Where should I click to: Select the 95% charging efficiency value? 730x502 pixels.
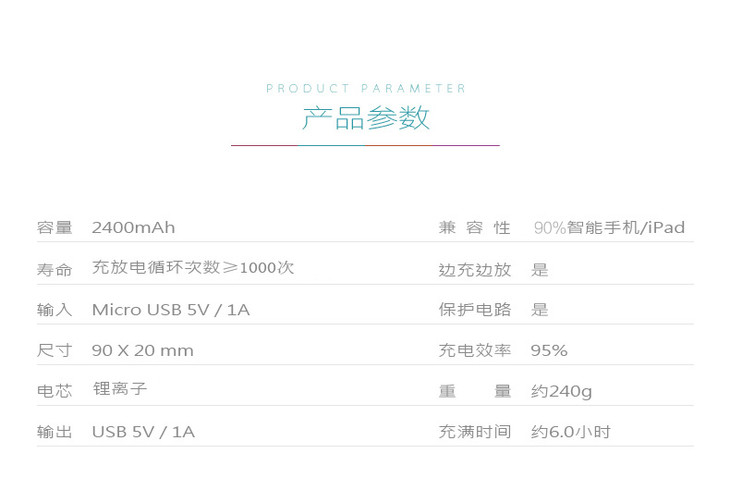(549, 351)
